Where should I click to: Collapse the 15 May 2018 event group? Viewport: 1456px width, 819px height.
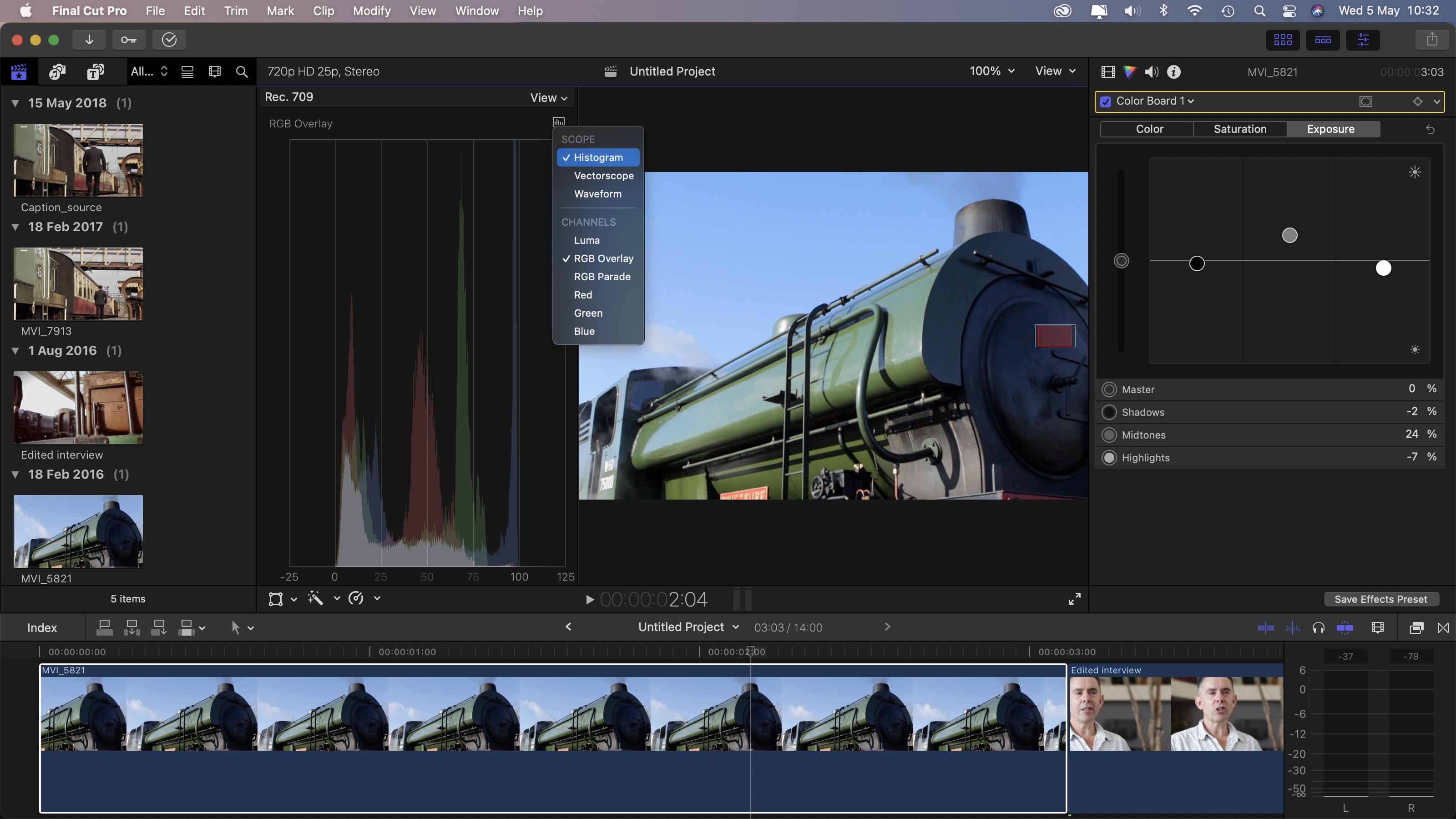click(15, 103)
